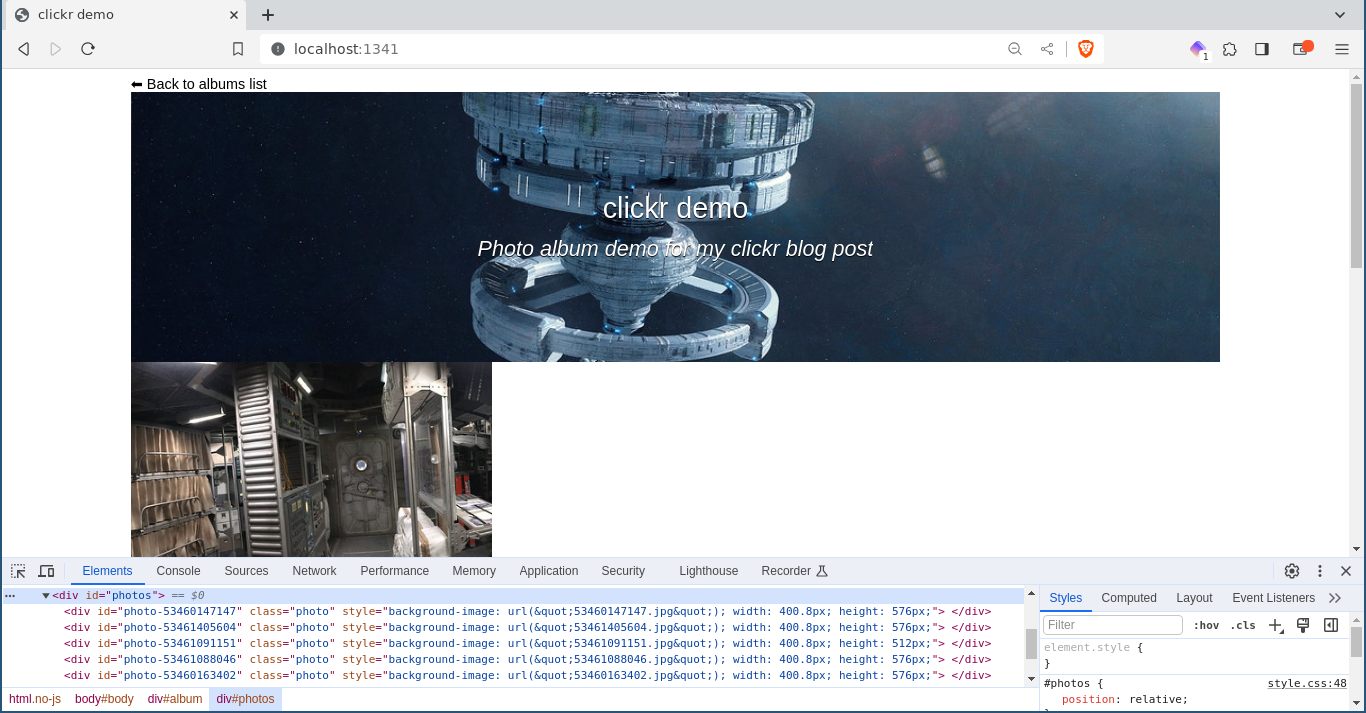
Task: Toggle the :hov element state panel
Action: point(1206,625)
